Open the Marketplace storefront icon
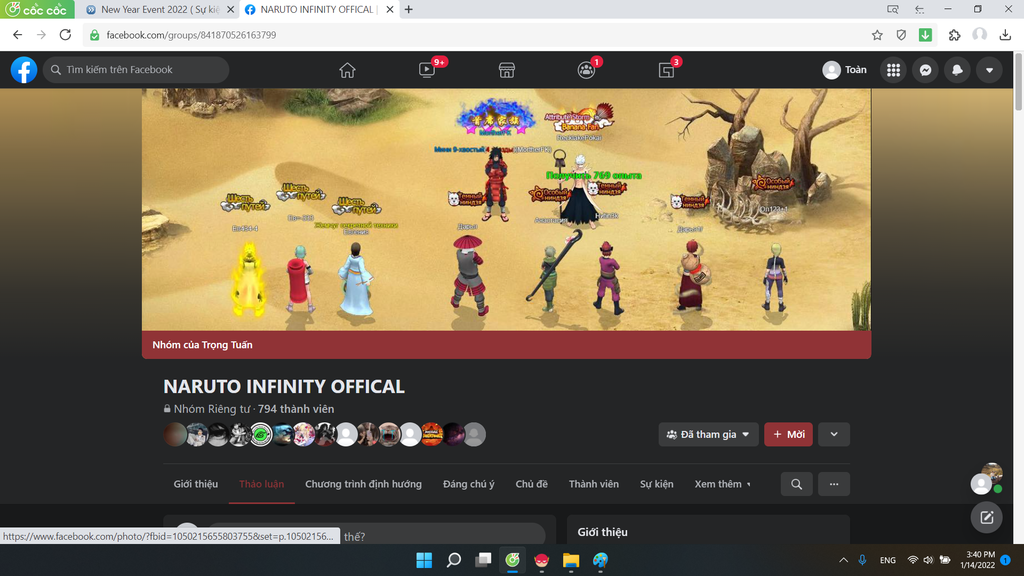The width and height of the screenshot is (1024, 576). [507, 70]
